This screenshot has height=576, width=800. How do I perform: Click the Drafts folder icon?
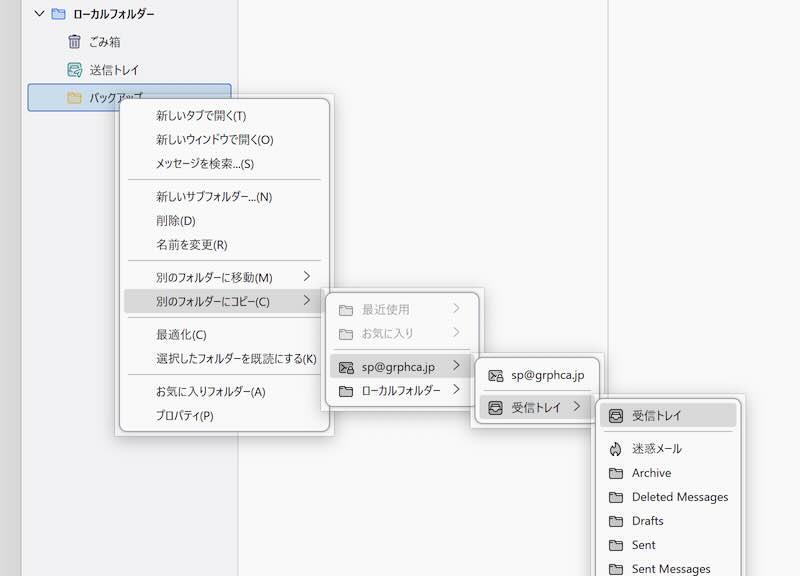[616, 521]
